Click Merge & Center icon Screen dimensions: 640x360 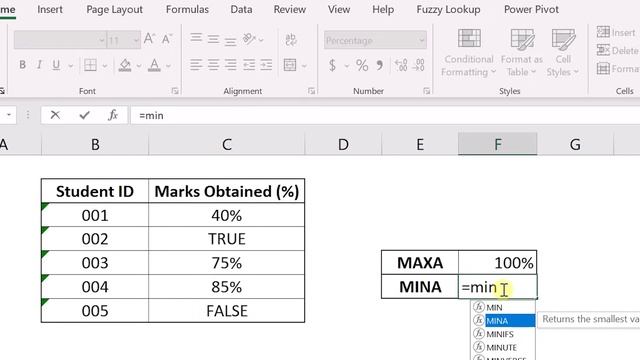tap(290, 65)
